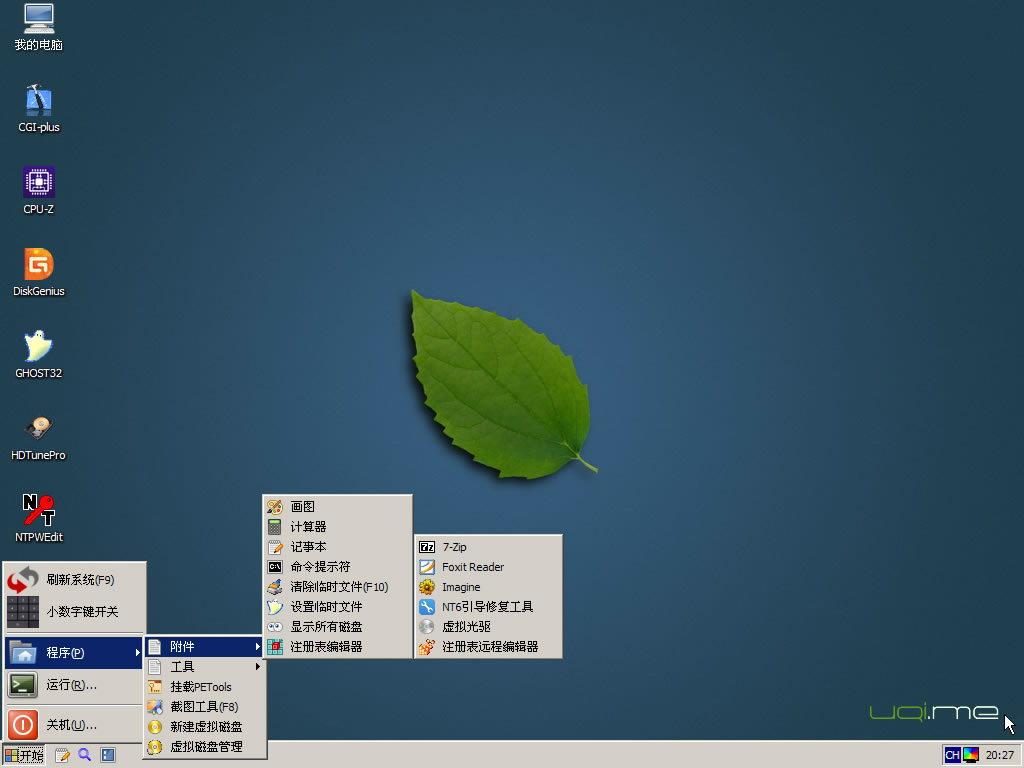1024x768 pixels.
Task: Launch 画图 paint program
Action: tap(338, 507)
